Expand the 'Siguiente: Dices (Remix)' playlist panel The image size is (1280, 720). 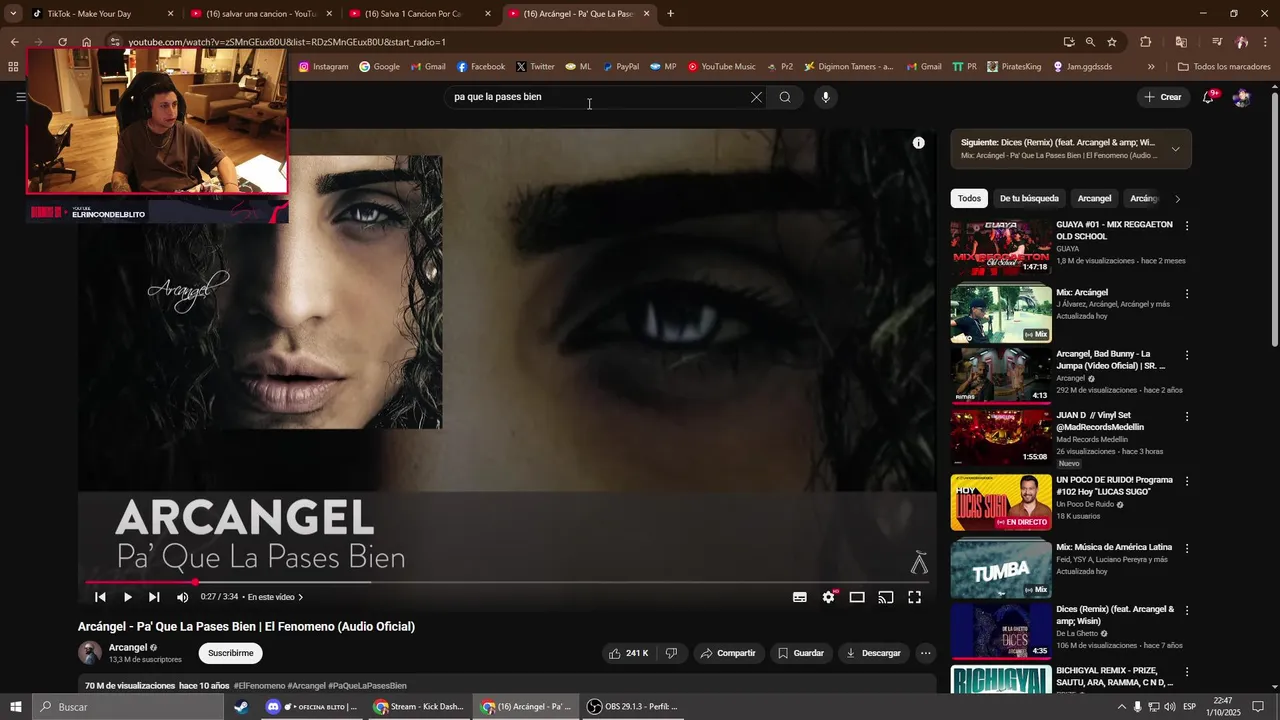(1175, 149)
